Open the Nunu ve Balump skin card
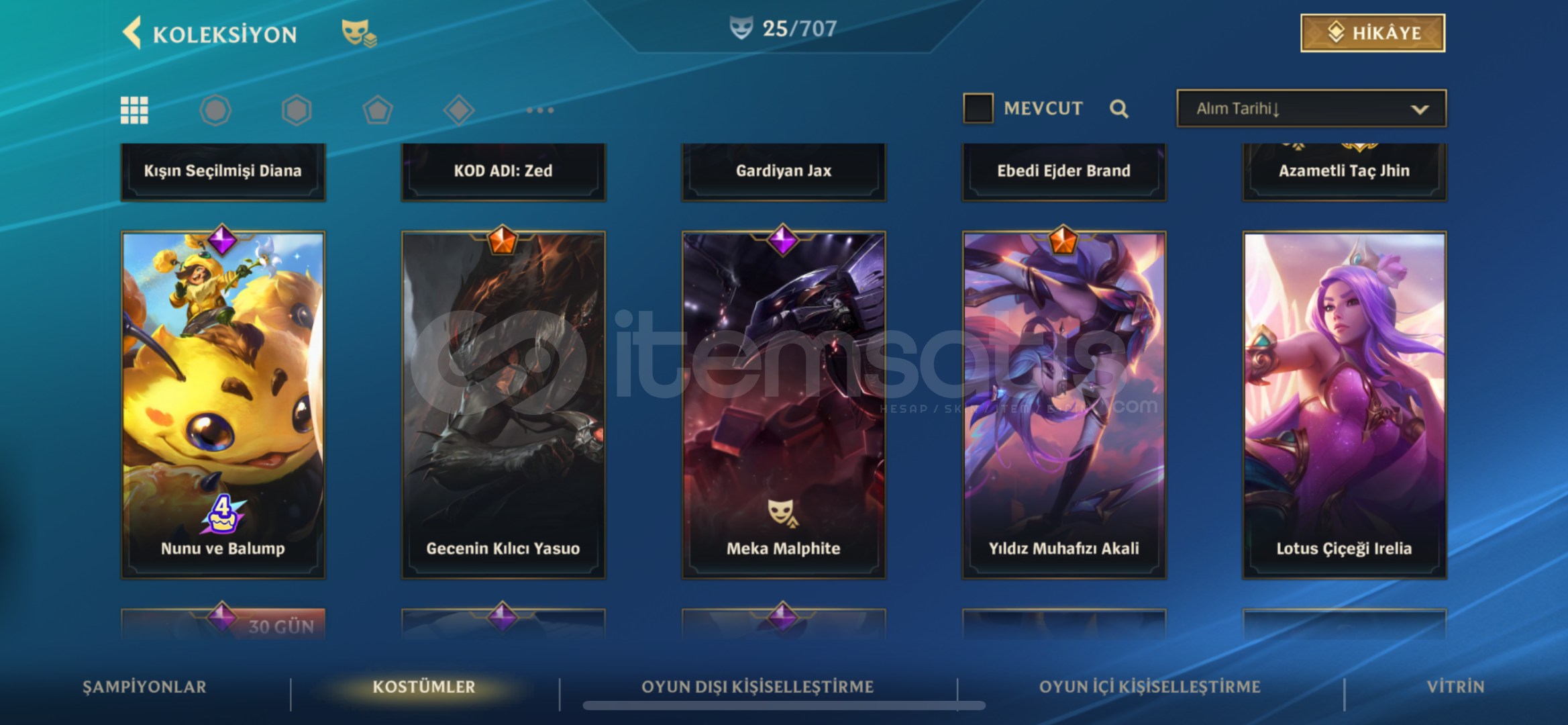 [223, 405]
